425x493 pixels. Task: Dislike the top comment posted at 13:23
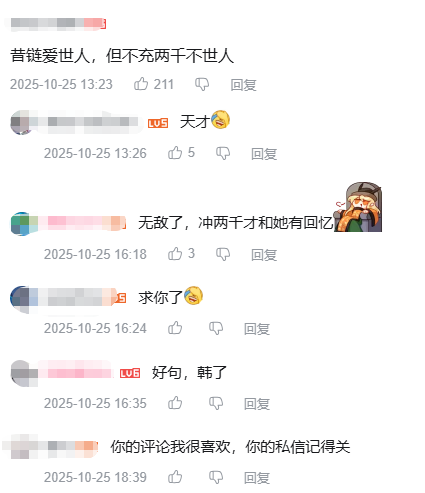click(x=202, y=85)
